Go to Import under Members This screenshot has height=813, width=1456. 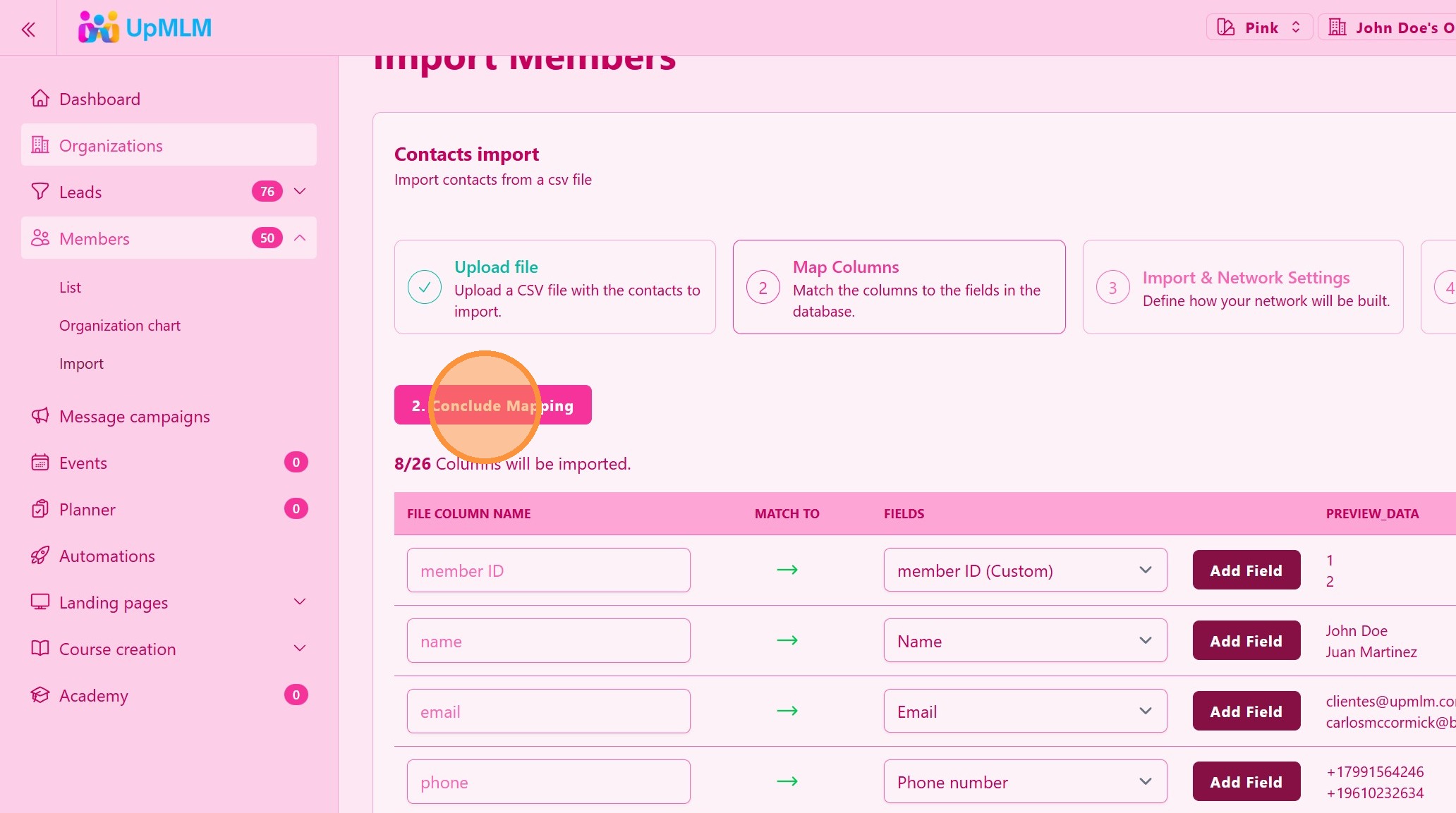tap(81, 364)
